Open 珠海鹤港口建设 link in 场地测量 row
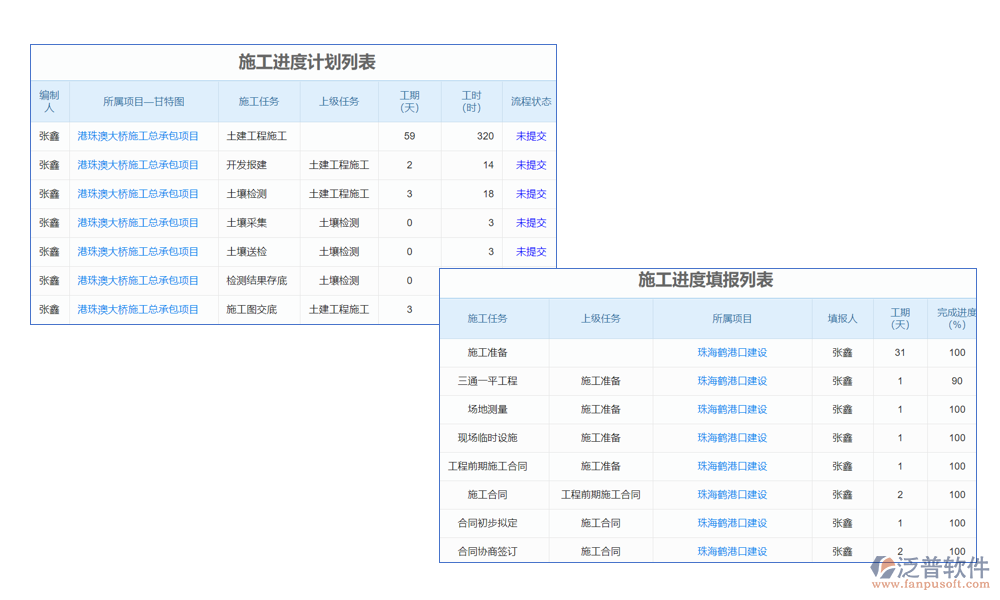Screen dimensions: 1000x600 pyautogui.click(x=732, y=410)
